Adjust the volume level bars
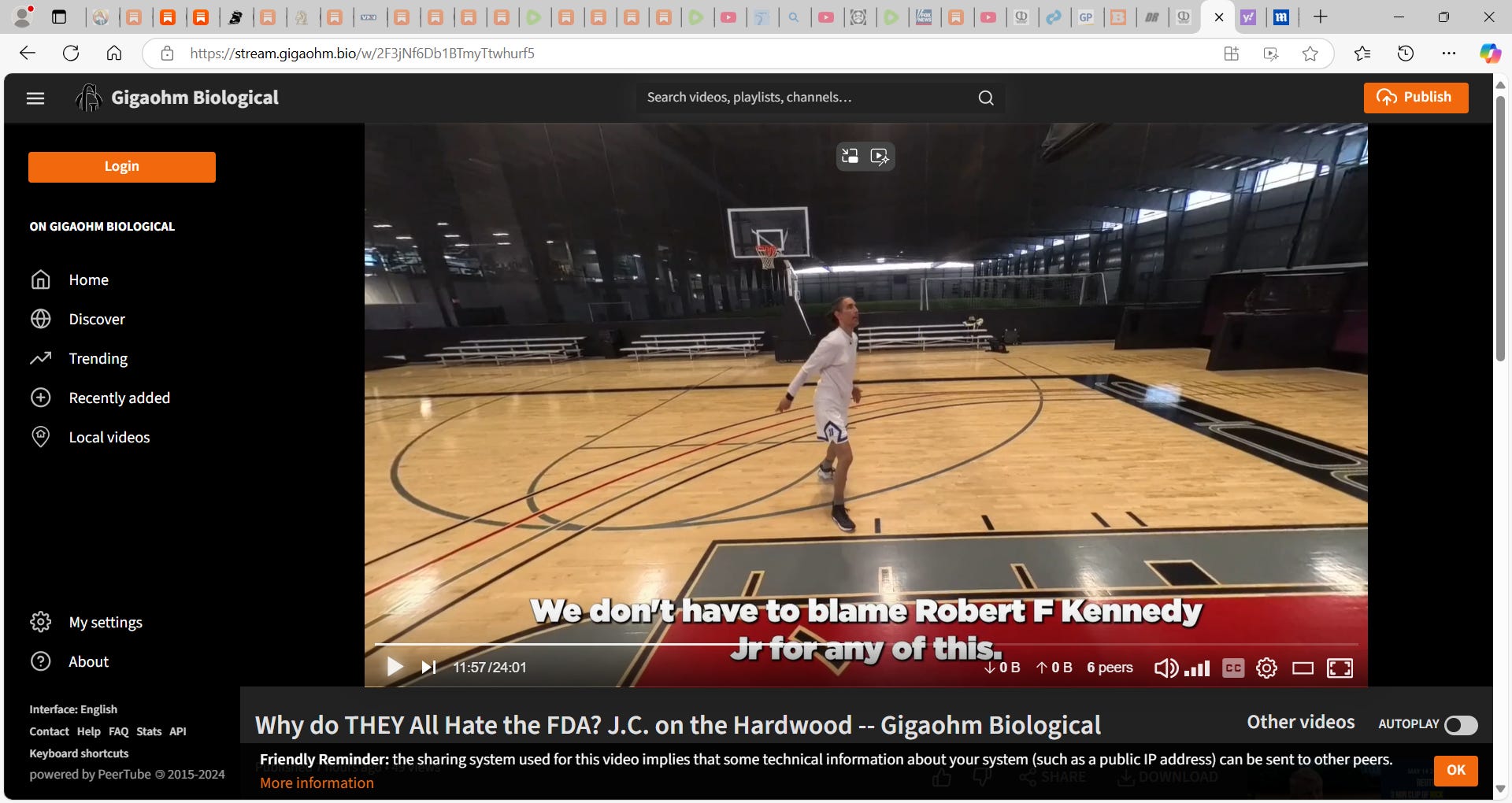Screen dimensions: 1512x803 pos(1197,669)
